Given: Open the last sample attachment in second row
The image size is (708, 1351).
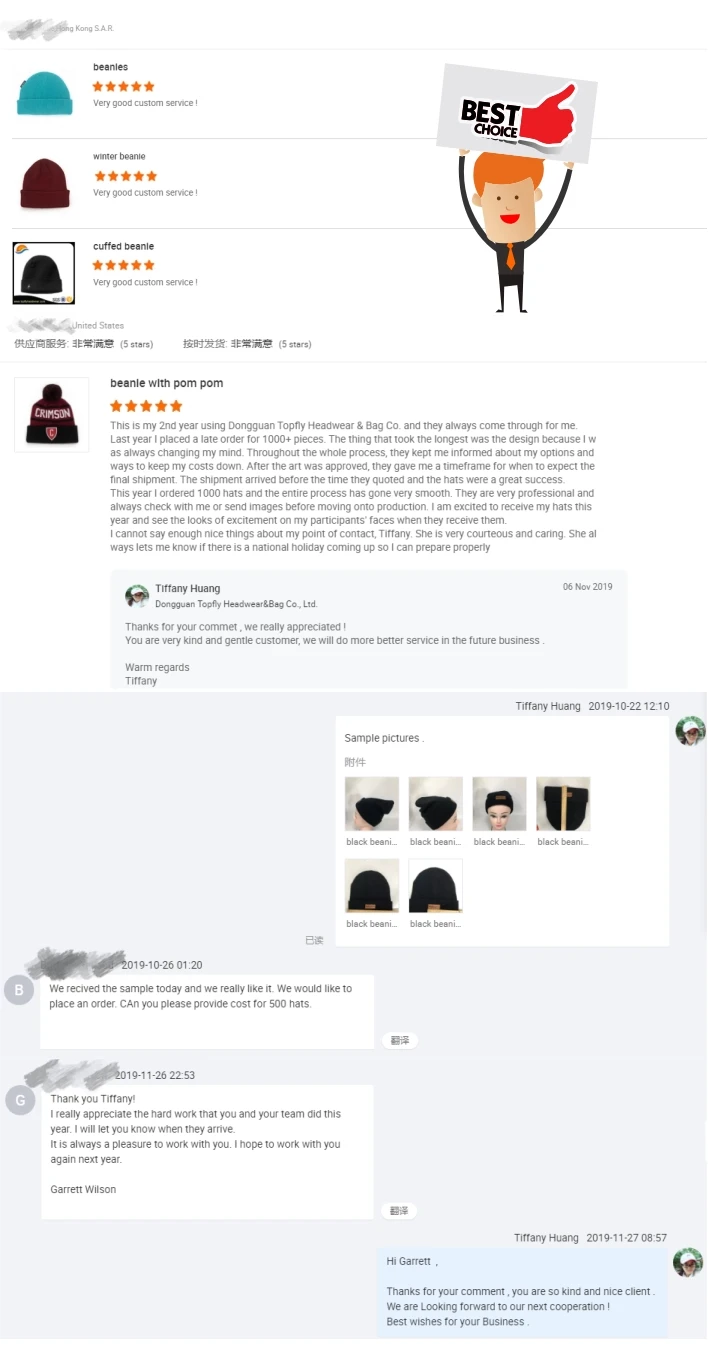Looking at the screenshot, I should click(436, 886).
